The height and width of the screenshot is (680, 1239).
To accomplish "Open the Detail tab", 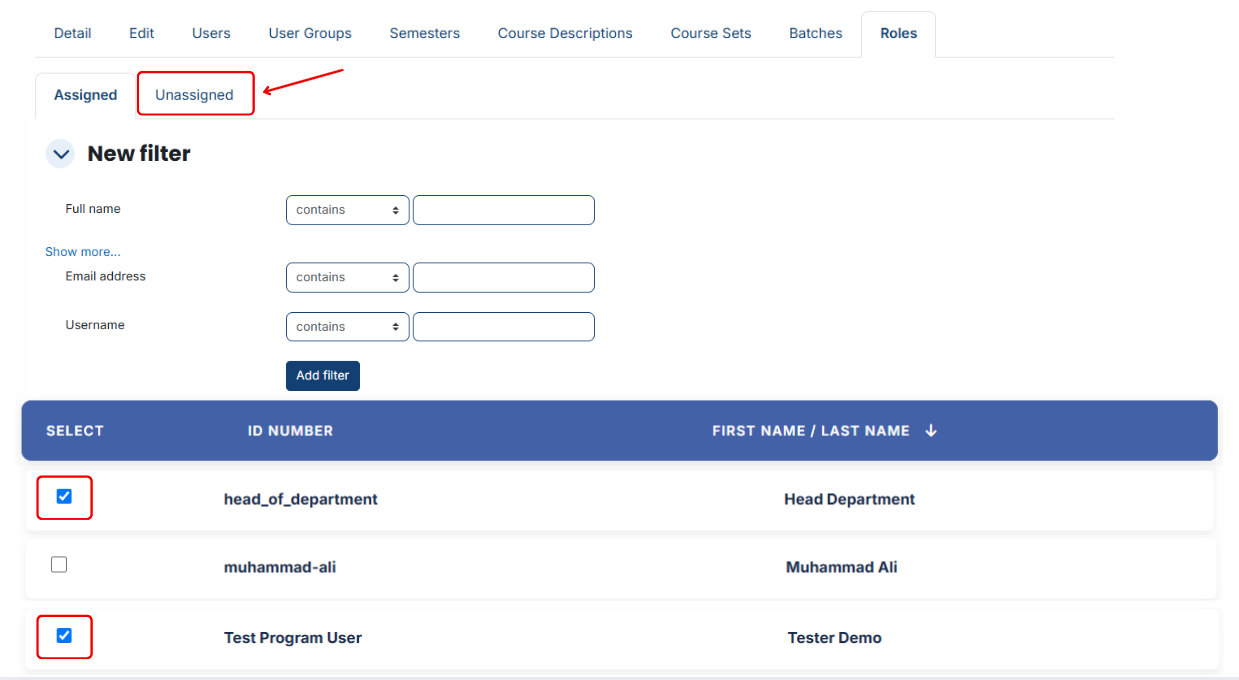I will coord(73,33).
